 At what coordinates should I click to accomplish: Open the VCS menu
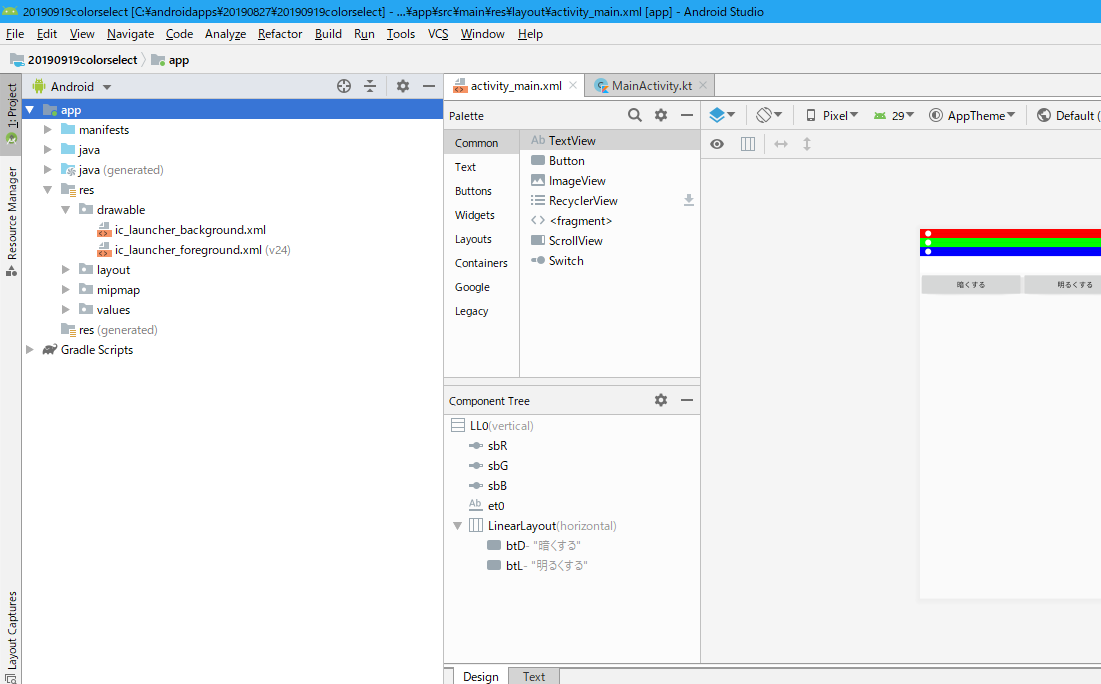click(438, 34)
